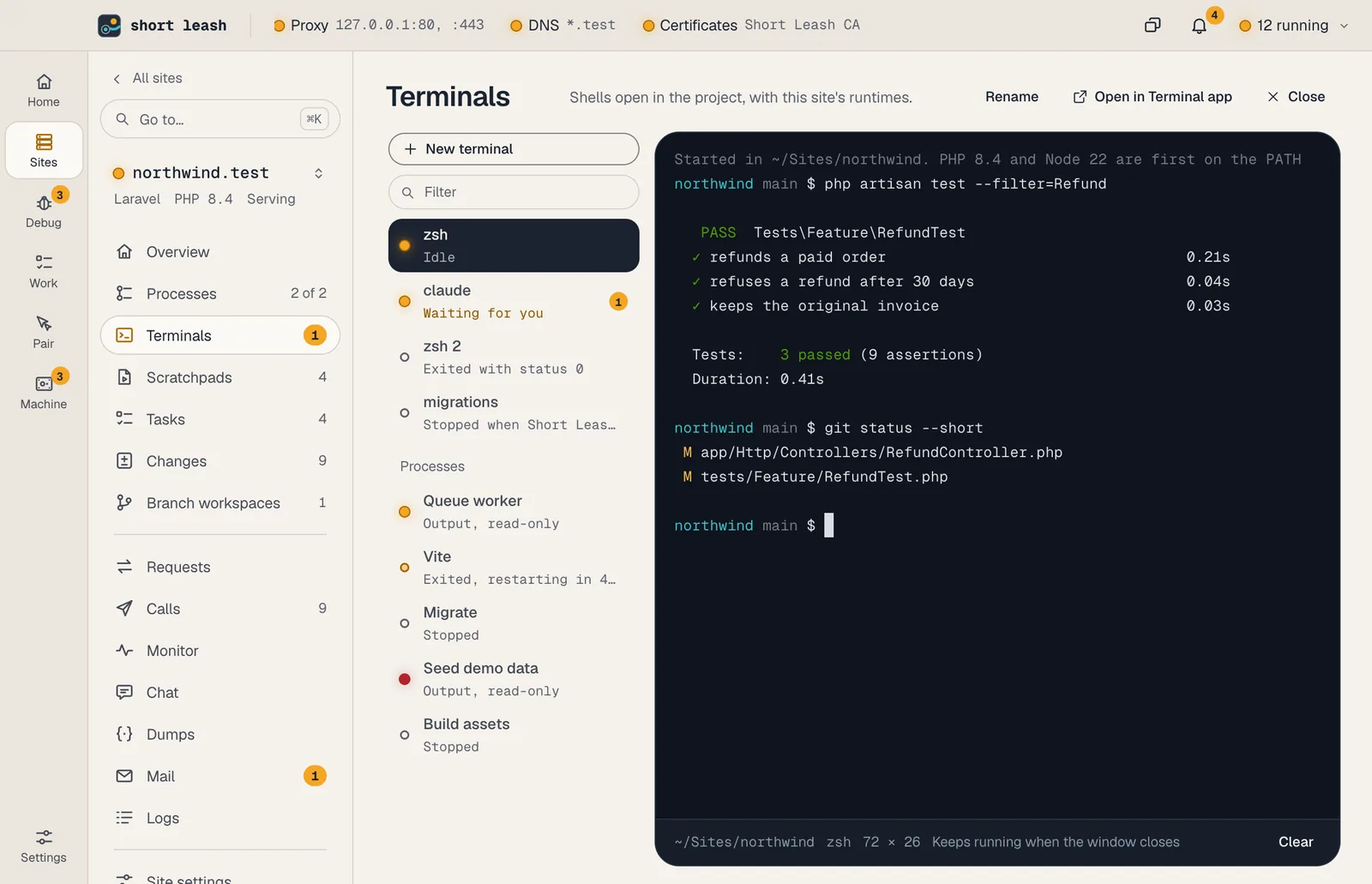Select the Vite process
The height and width of the screenshot is (884, 1372).
(514, 568)
